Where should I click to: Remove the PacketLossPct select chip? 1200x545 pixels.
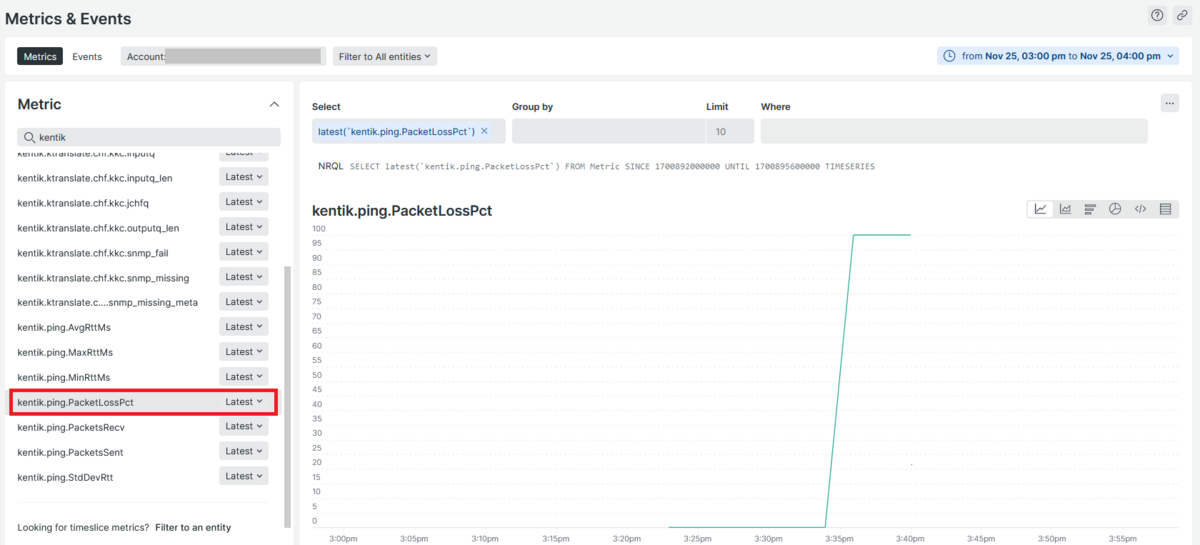(485, 131)
